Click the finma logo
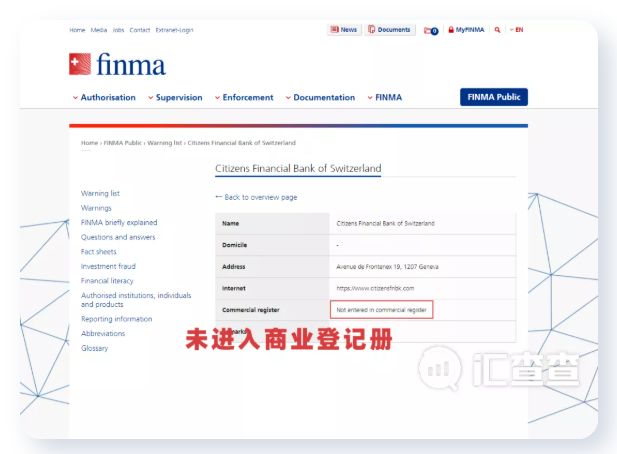Image resolution: width=617 pixels, height=454 pixels. point(117,64)
